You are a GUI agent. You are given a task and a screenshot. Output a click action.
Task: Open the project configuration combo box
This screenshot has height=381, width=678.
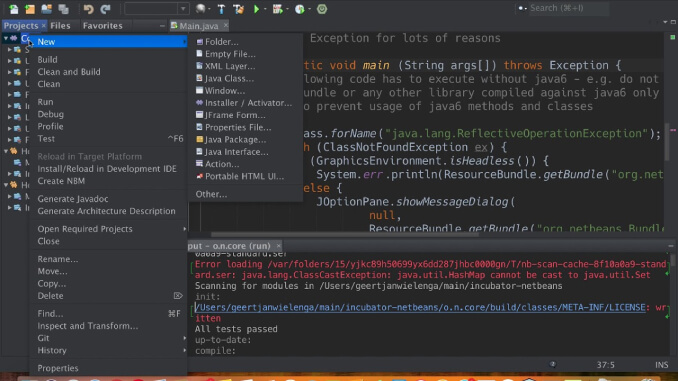point(156,9)
